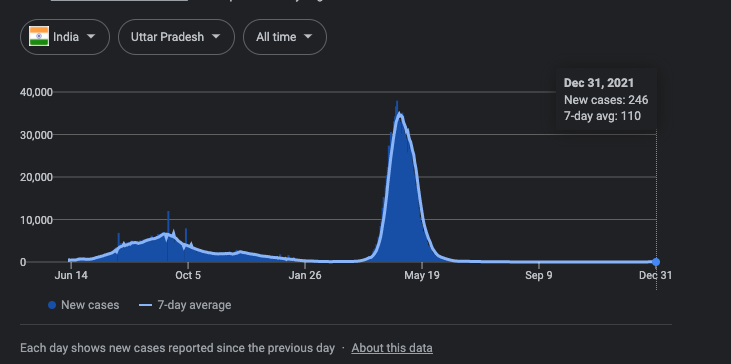Screen dimensions: 731x364
Task: Open the India country dropdown
Action: pyautogui.click(x=65, y=37)
